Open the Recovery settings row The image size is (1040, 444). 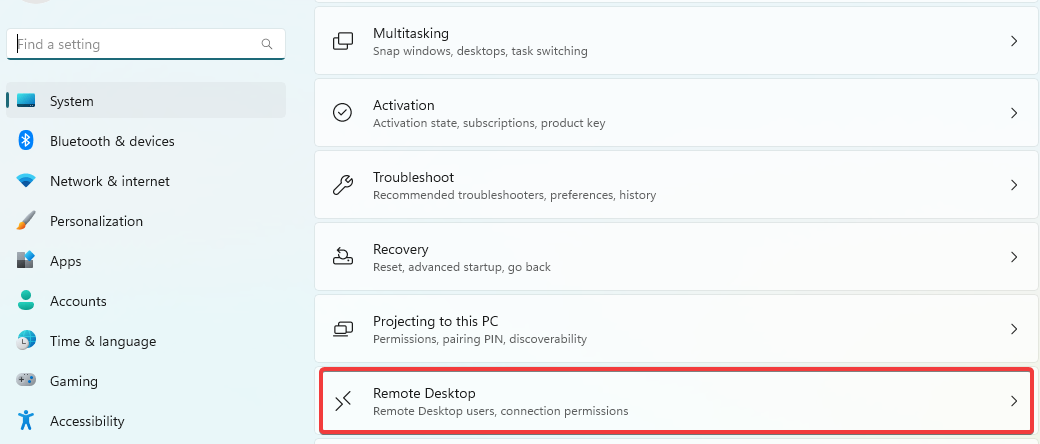(677, 257)
